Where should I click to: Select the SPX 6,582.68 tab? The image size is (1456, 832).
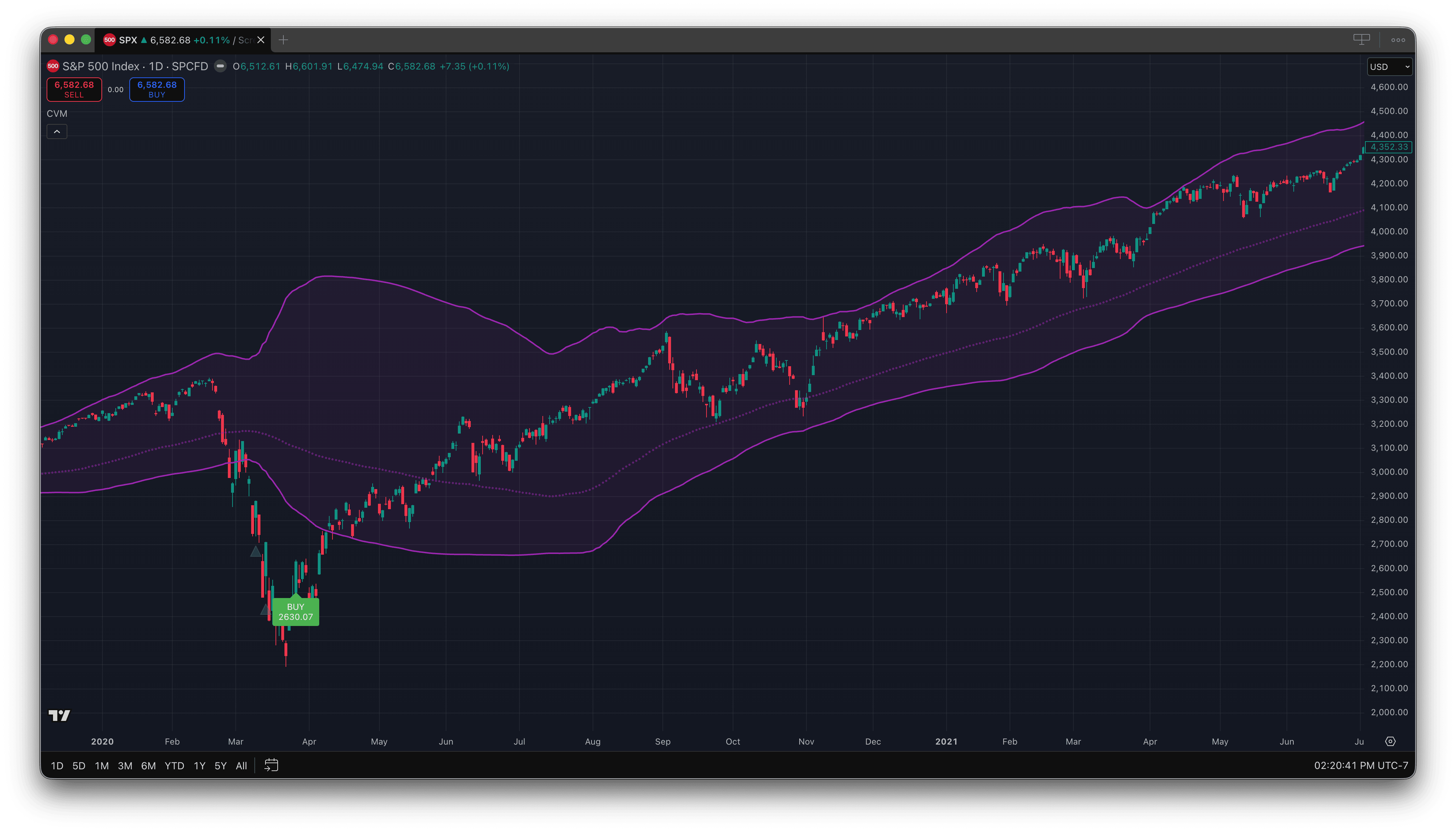[x=183, y=40]
